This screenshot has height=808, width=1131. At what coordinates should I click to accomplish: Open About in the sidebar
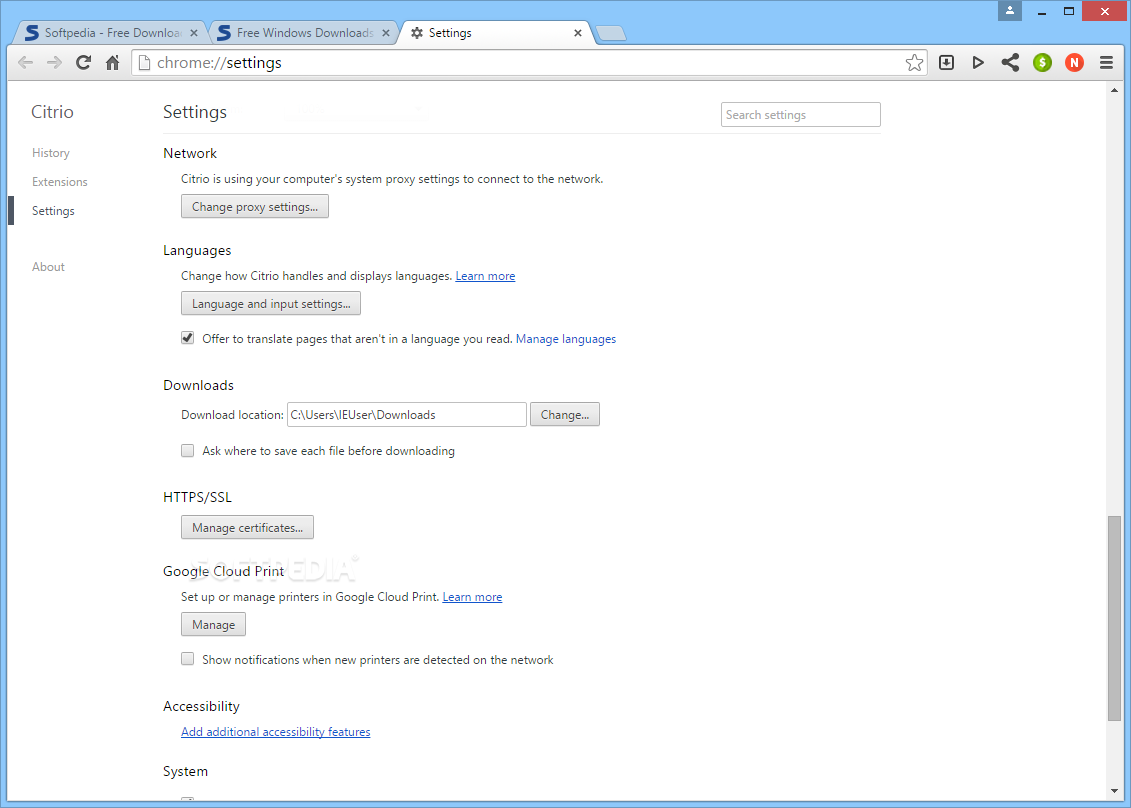(x=48, y=267)
